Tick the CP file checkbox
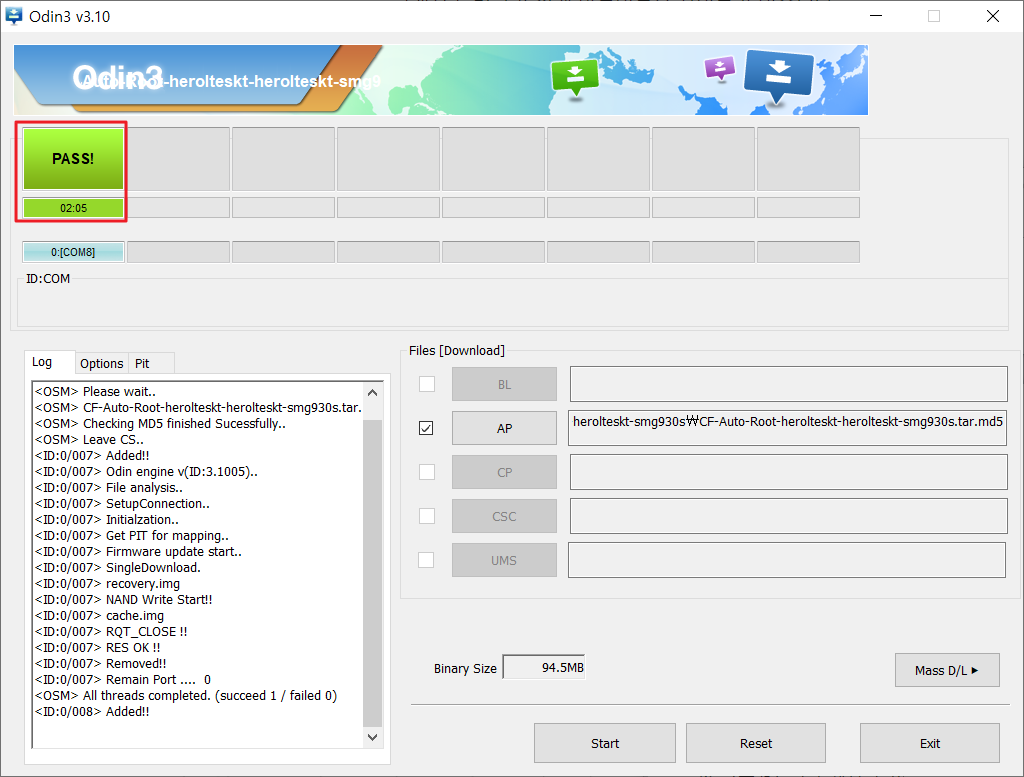 point(426,472)
